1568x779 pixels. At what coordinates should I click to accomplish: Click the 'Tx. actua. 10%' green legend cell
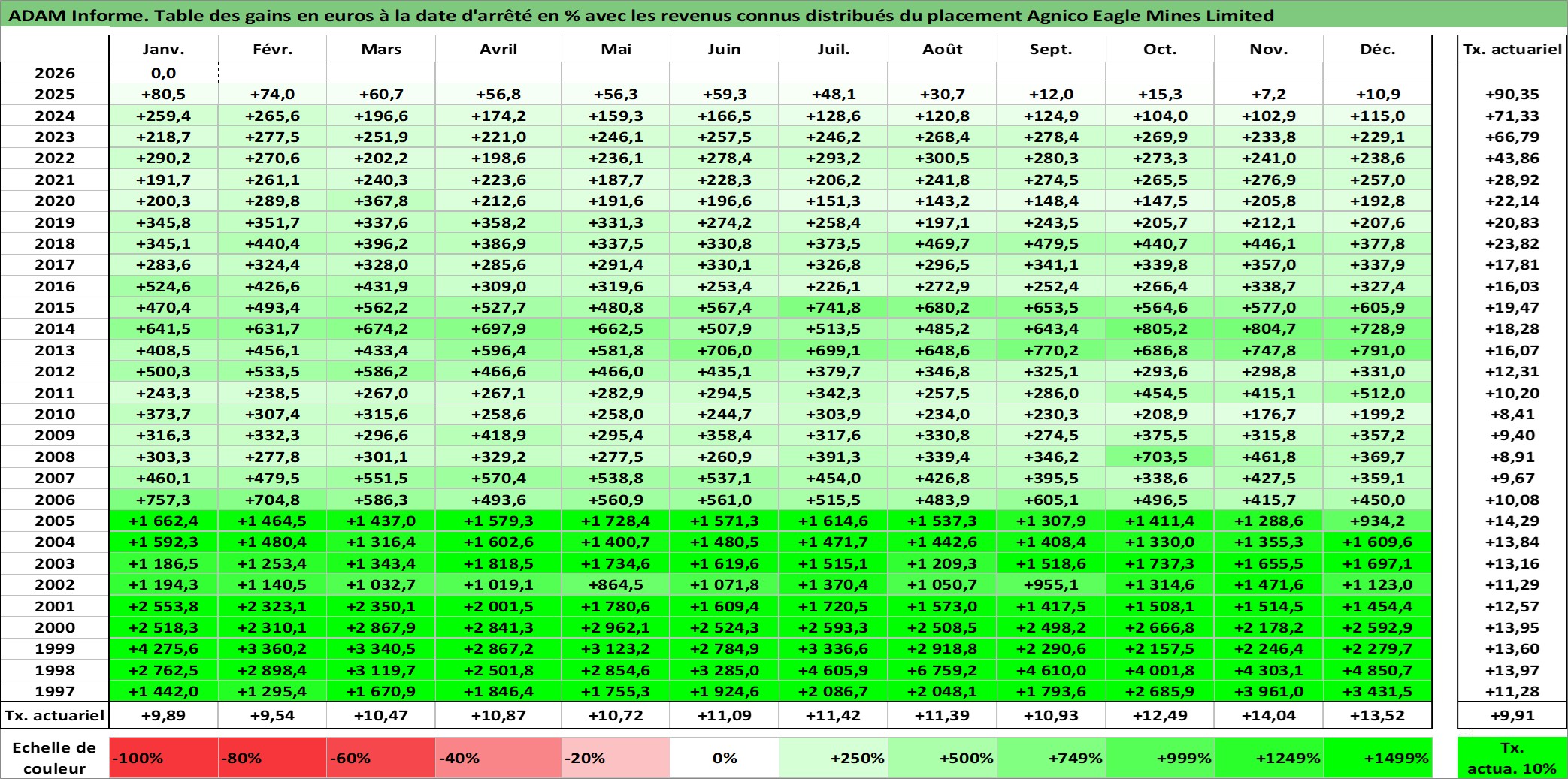coord(1512,758)
